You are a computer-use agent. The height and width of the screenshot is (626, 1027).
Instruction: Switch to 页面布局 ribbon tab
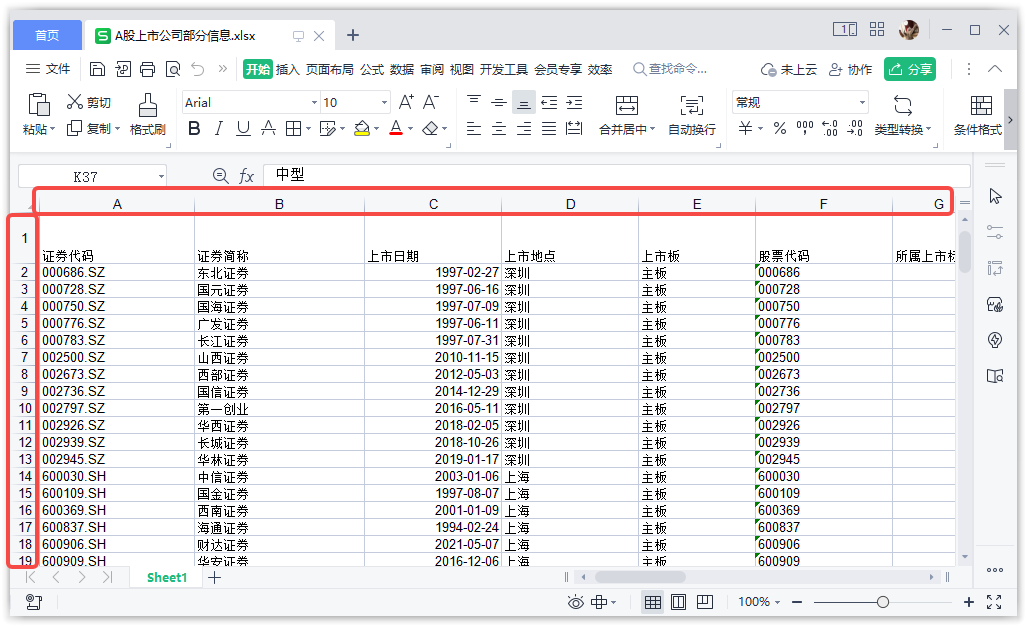pyautogui.click(x=329, y=69)
